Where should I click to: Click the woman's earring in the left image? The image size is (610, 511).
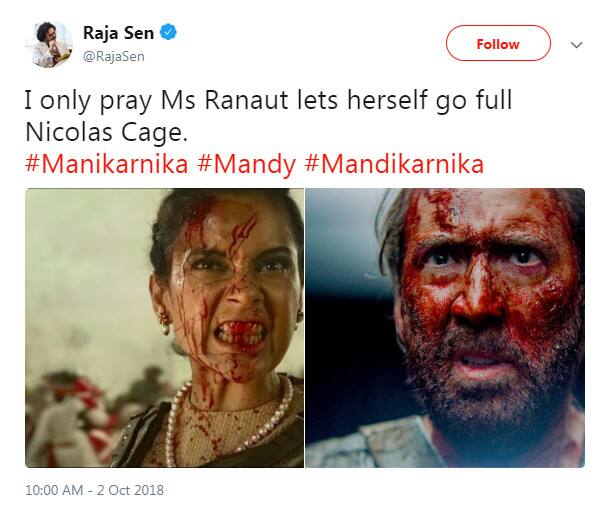pyautogui.click(x=162, y=320)
